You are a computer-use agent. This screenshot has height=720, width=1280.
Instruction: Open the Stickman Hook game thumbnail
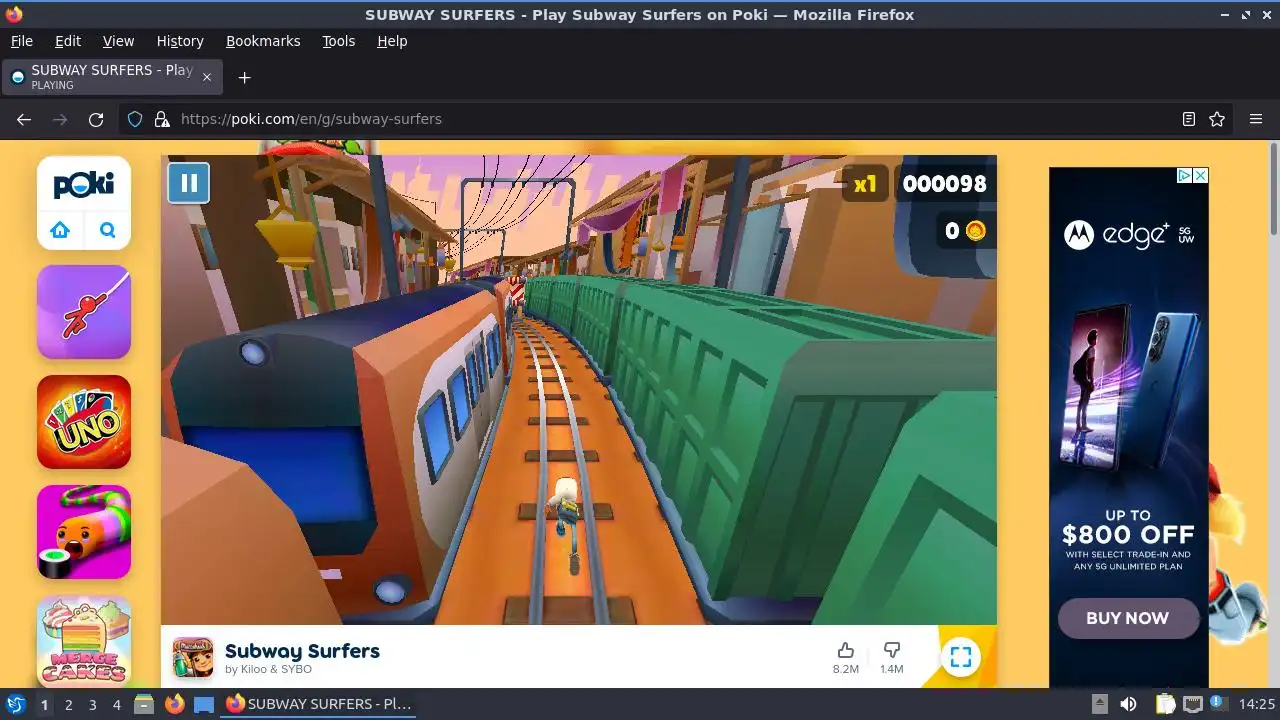[84, 312]
